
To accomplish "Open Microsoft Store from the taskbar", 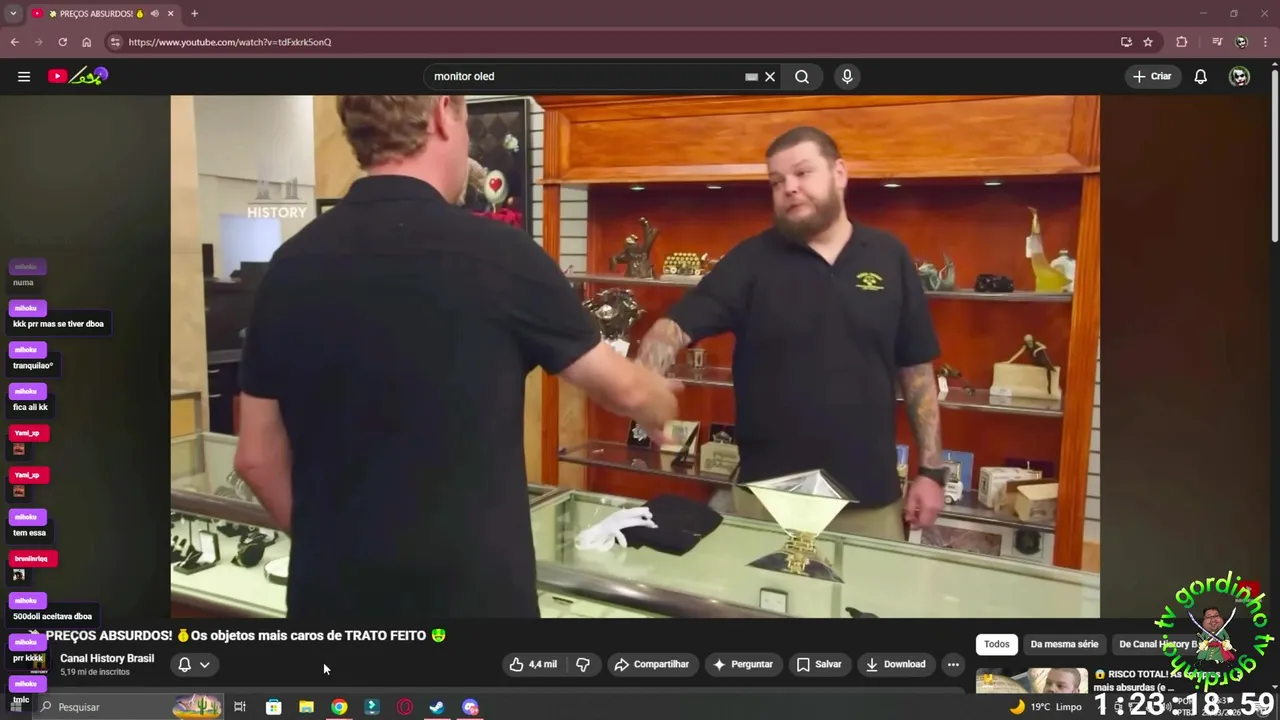I will click(273, 707).
